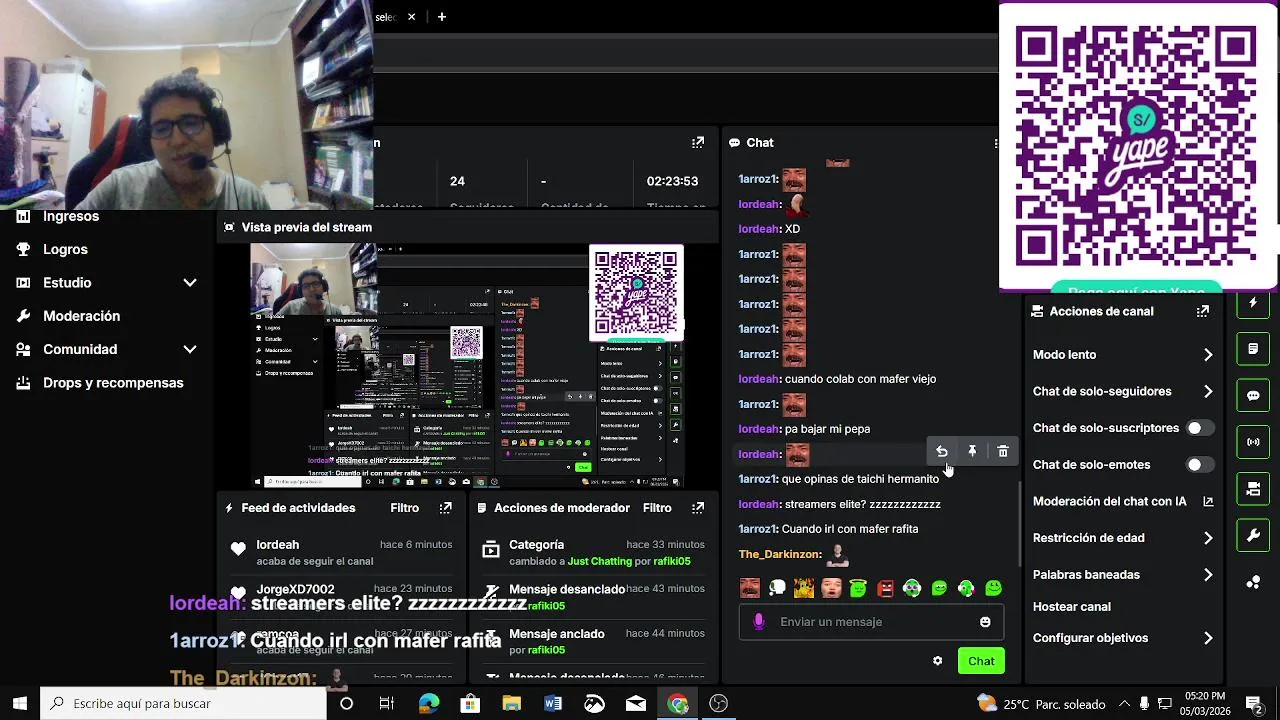The image size is (1280, 720).
Task: Open Microsoft Edge from the taskbar
Action: 429,704
